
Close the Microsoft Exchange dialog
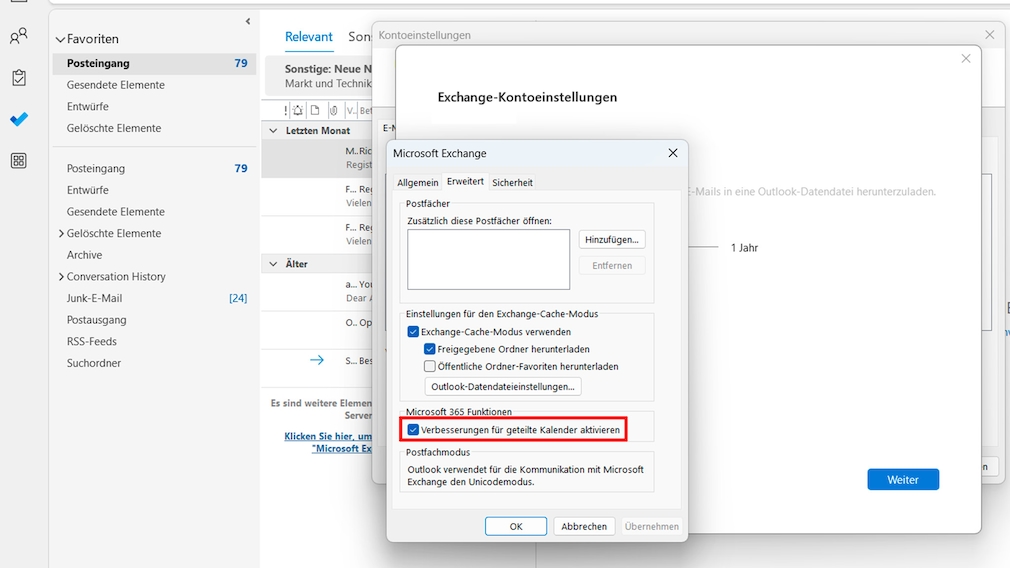click(672, 153)
